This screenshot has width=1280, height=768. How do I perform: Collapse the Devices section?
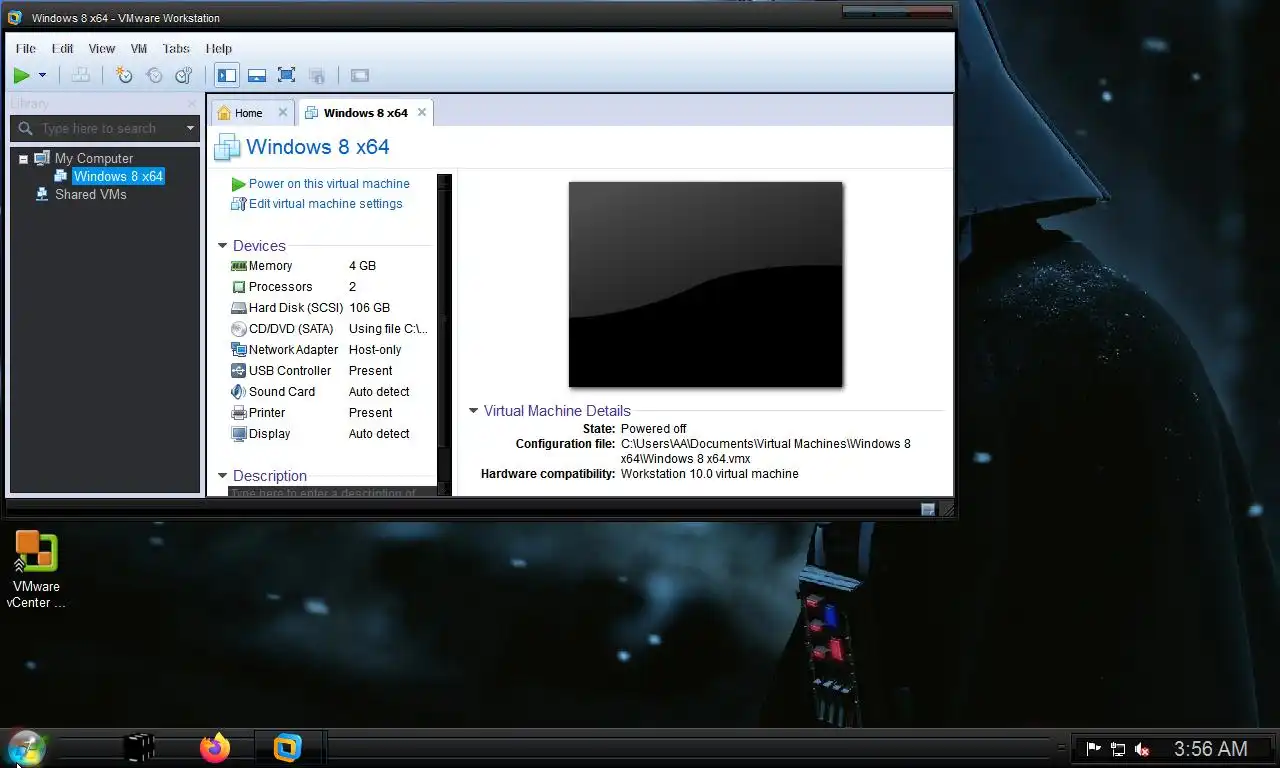[222, 246]
